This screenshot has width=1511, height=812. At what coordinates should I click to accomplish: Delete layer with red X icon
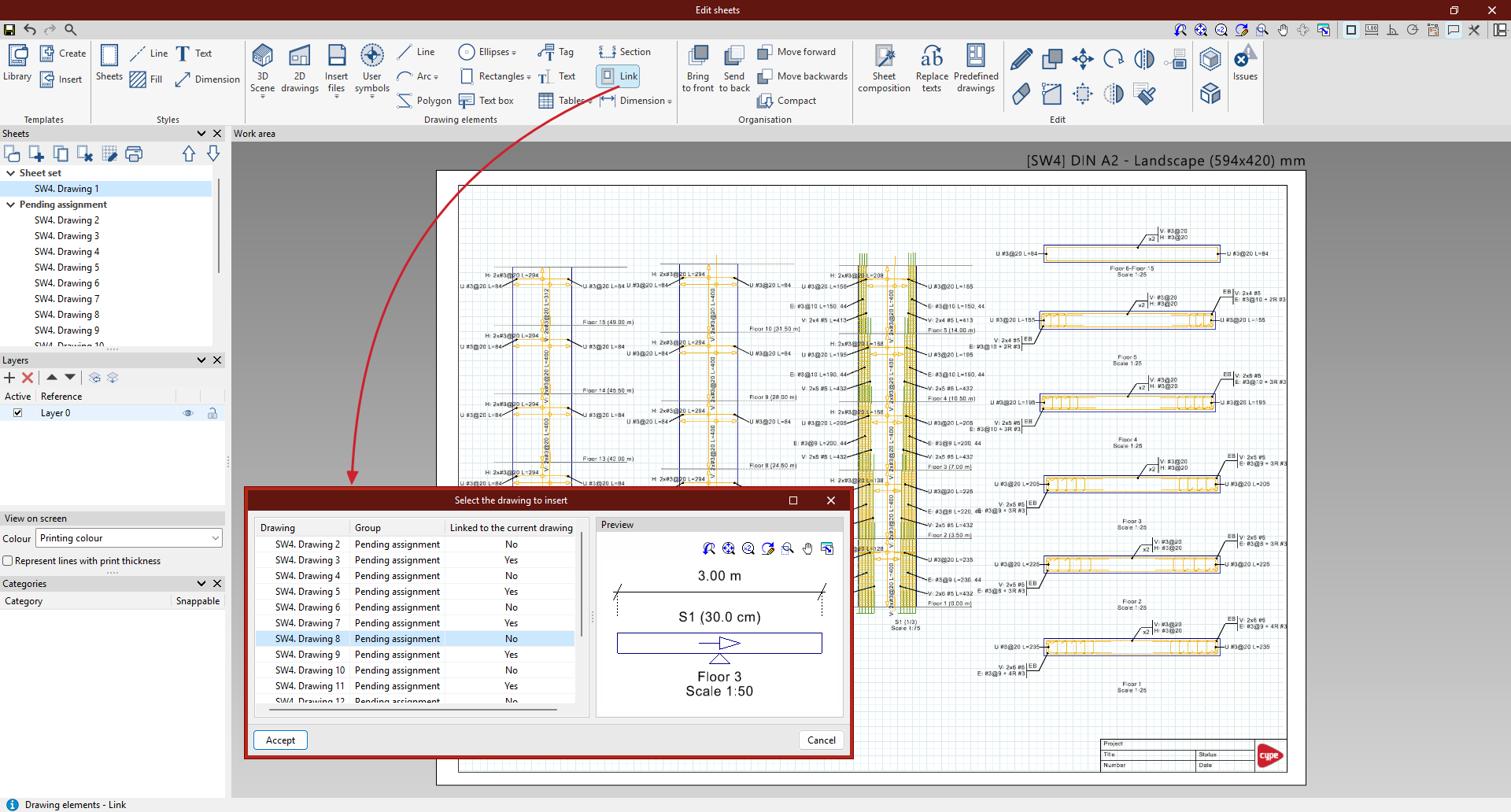[28, 378]
